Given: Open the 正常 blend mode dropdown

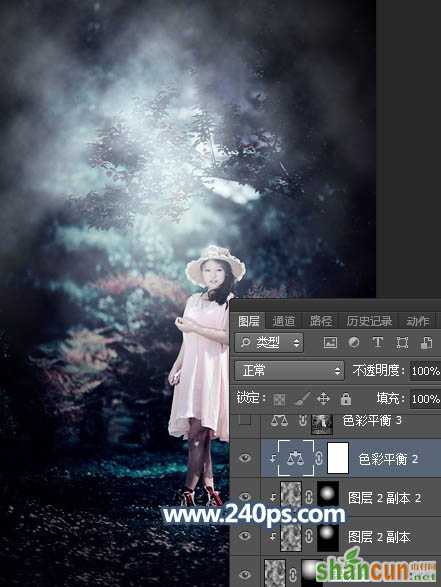Looking at the screenshot, I should point(289,371).
